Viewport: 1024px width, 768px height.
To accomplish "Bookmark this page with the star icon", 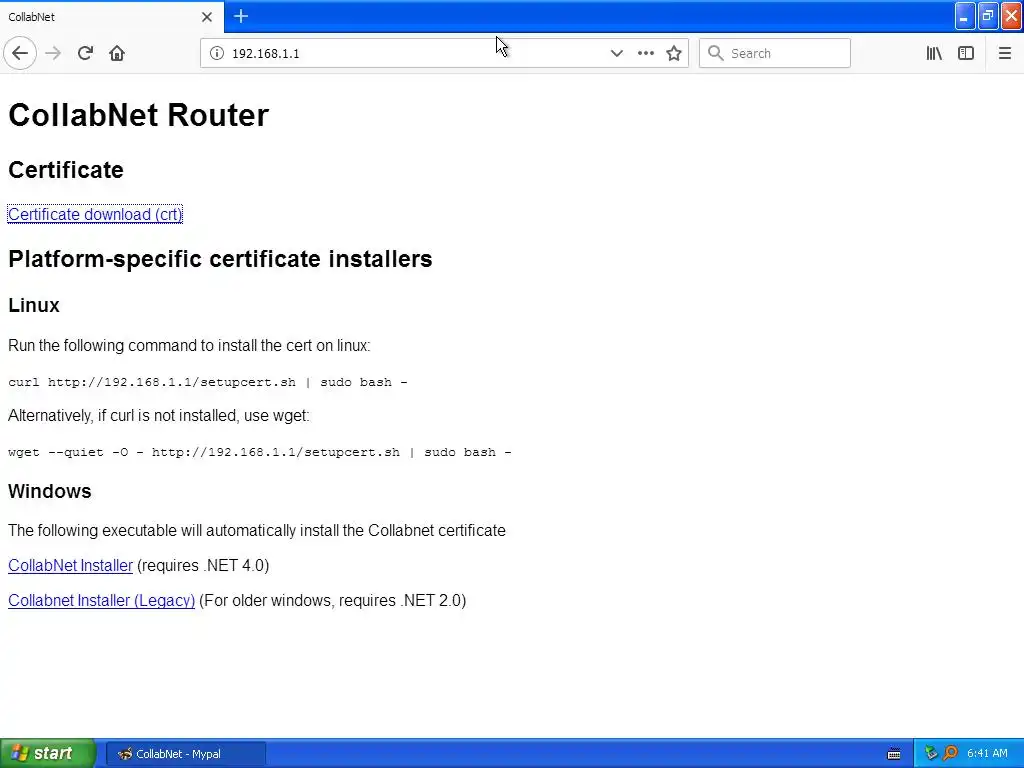I will (x=674, y=53).
